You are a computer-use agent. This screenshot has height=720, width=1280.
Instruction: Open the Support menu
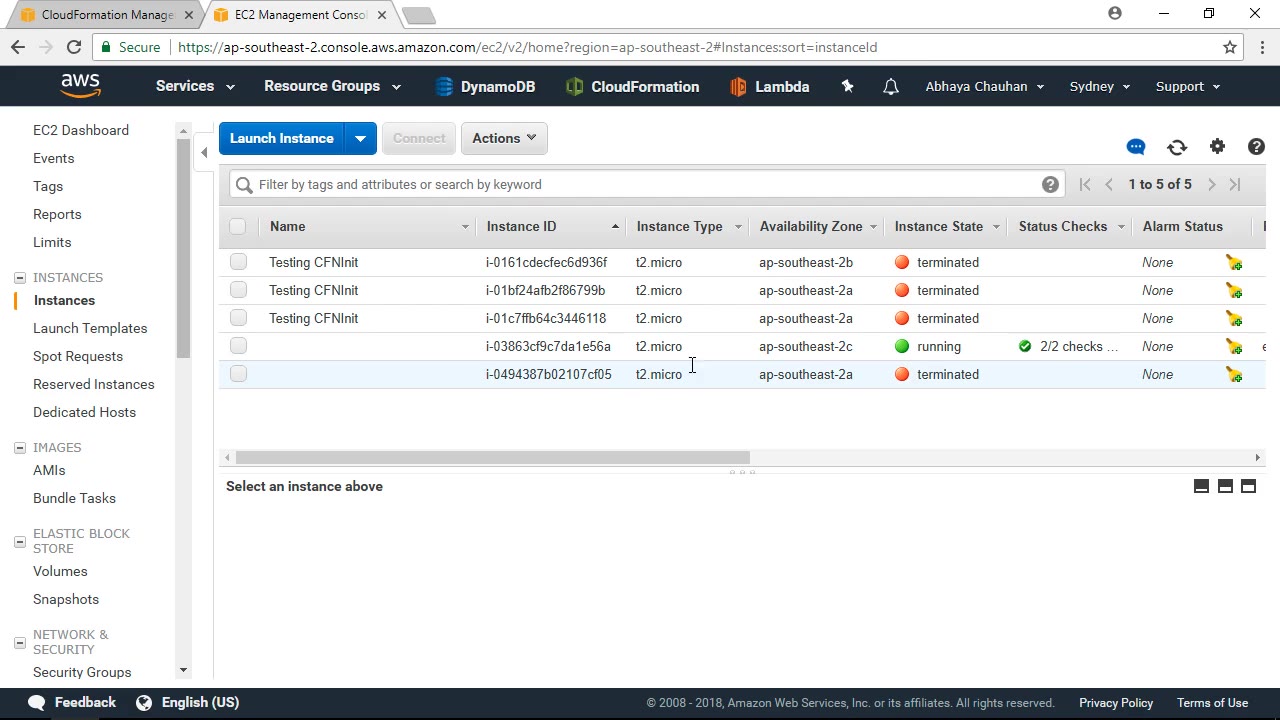click(x=1188, y=86)
